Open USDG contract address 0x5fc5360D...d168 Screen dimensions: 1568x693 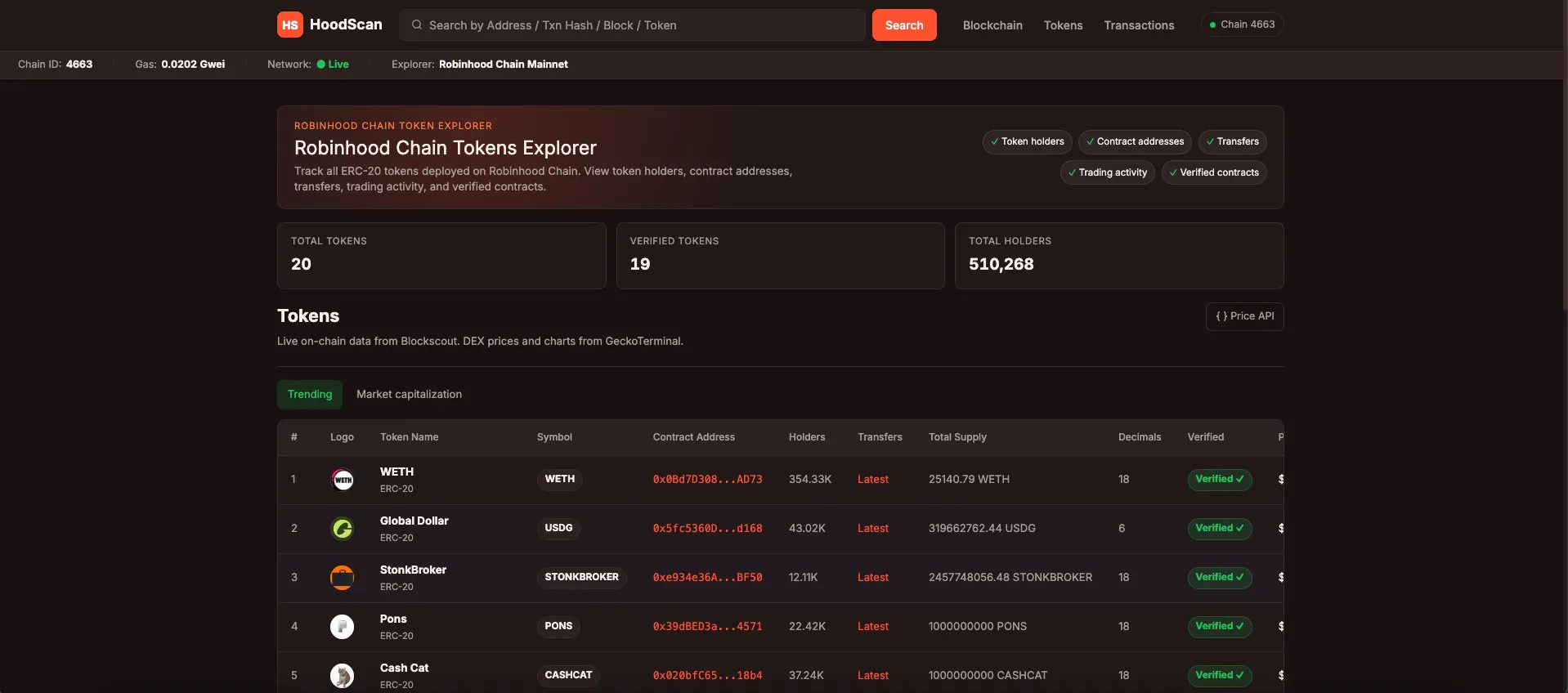707,529
